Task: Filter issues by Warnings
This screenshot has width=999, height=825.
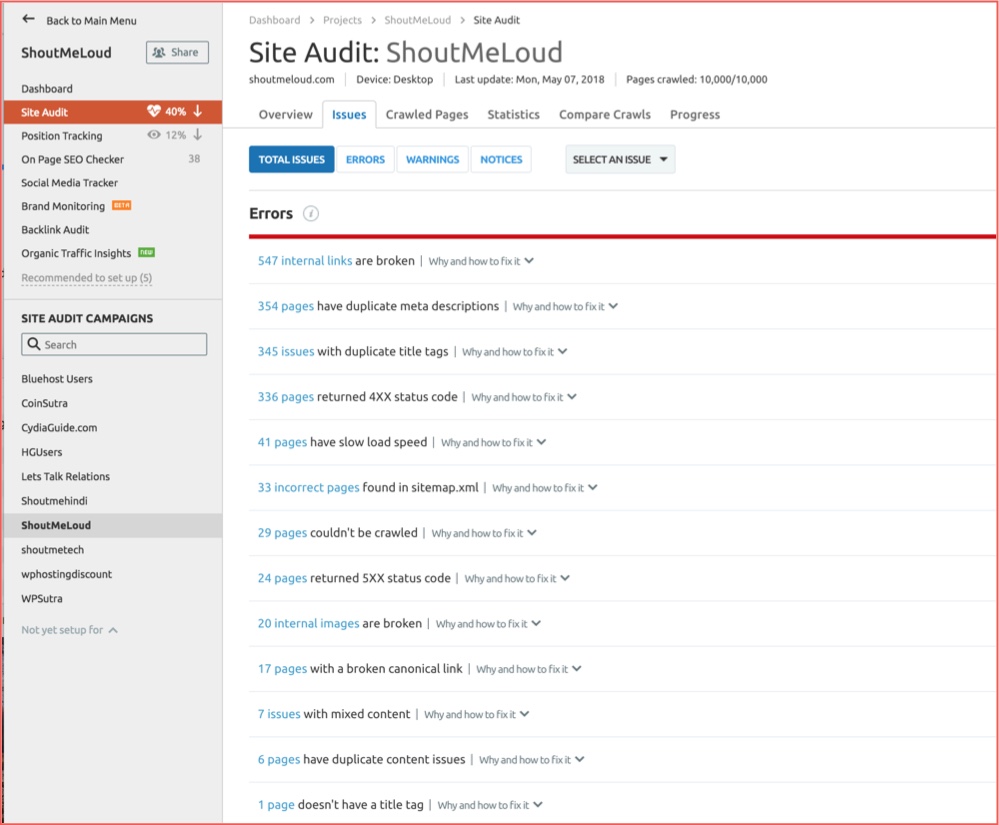Action: coord(432,160)
